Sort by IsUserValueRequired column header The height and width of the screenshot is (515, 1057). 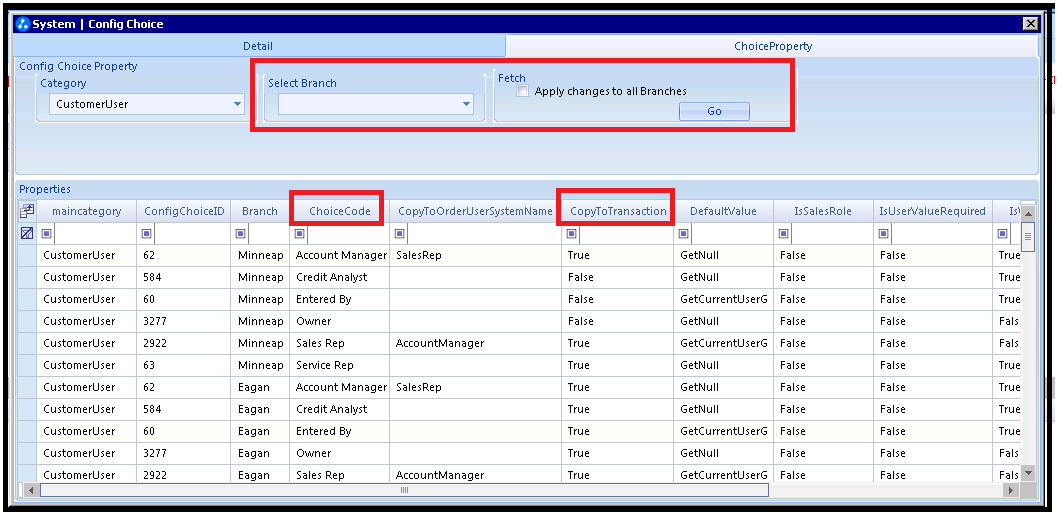coord(932,211)
